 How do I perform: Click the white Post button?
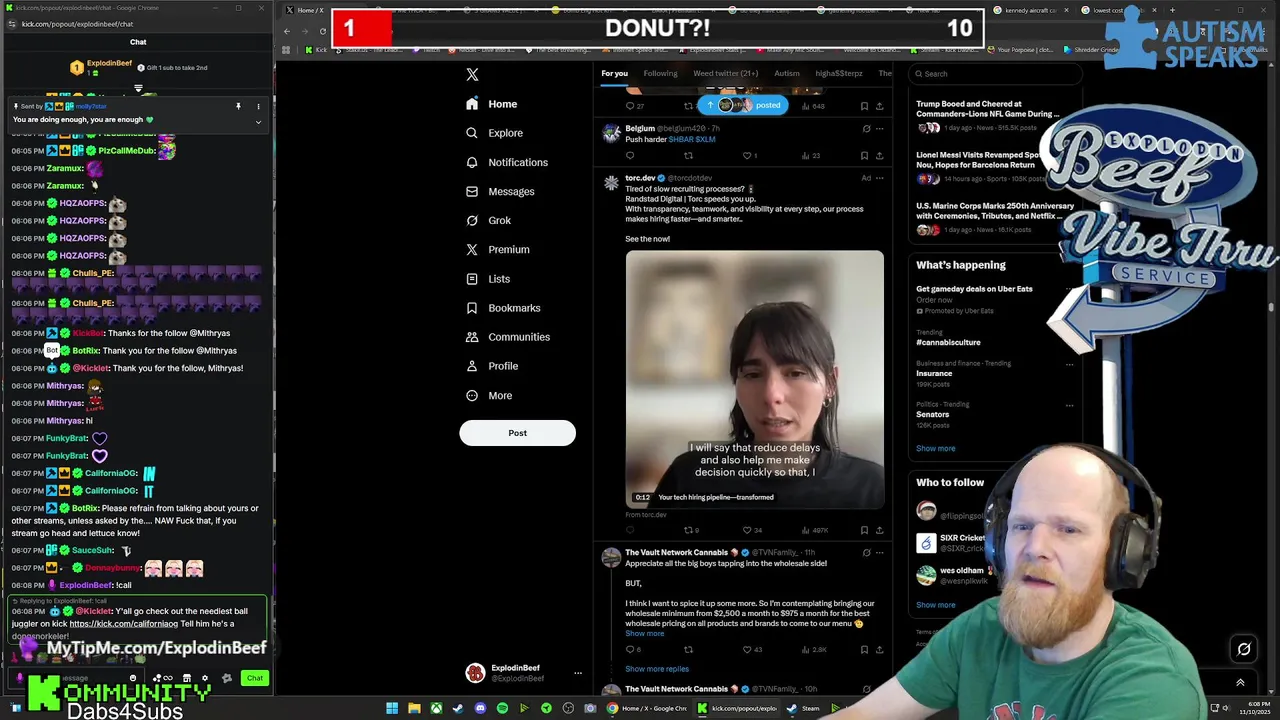(517, 433)
